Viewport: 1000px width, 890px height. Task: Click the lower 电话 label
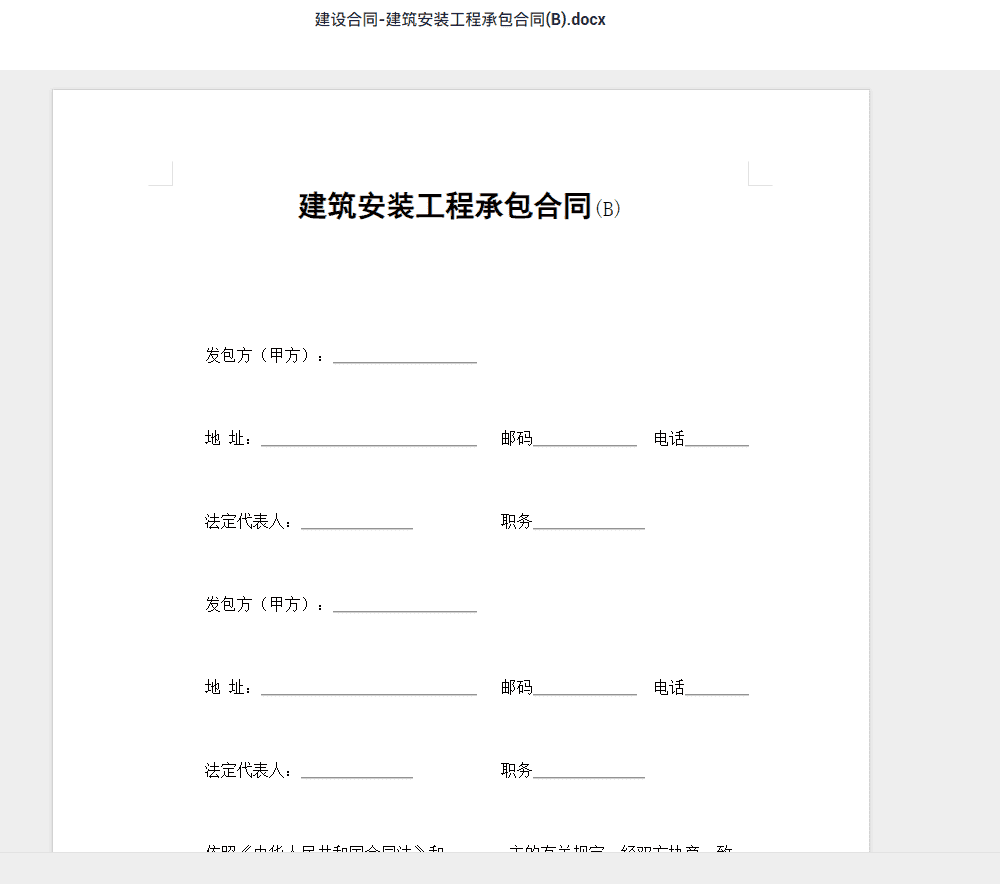[669, 687]
